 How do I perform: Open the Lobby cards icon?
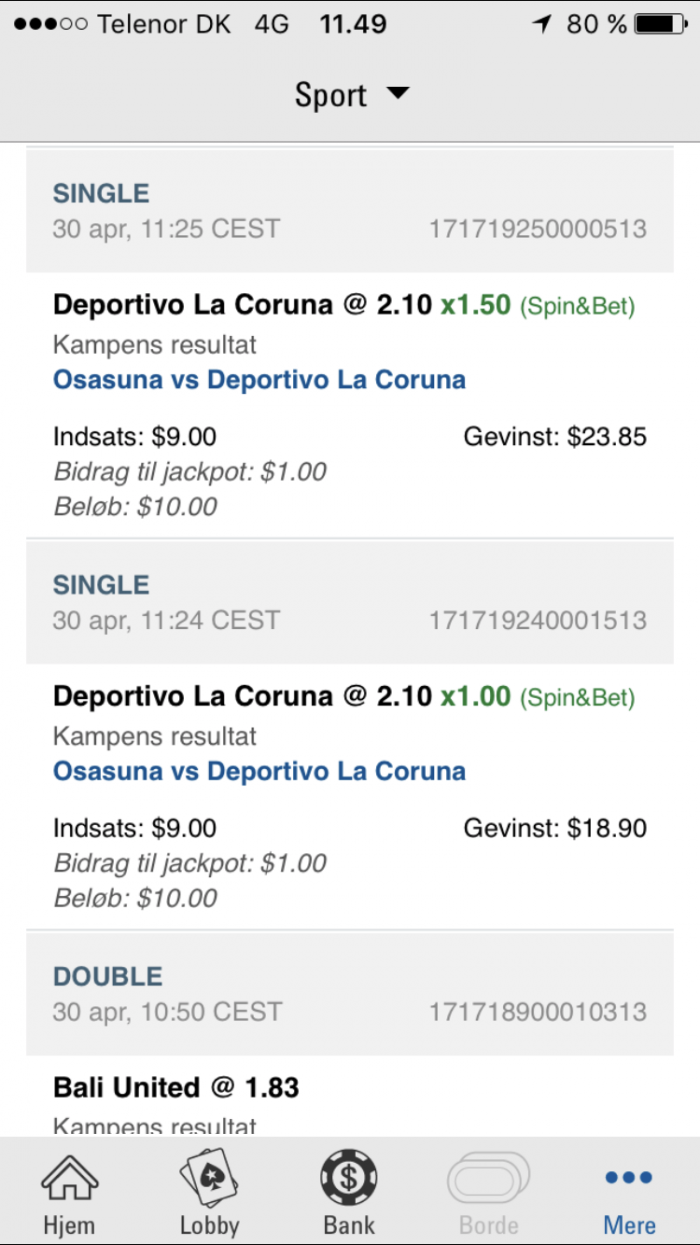click(209, 1179)
